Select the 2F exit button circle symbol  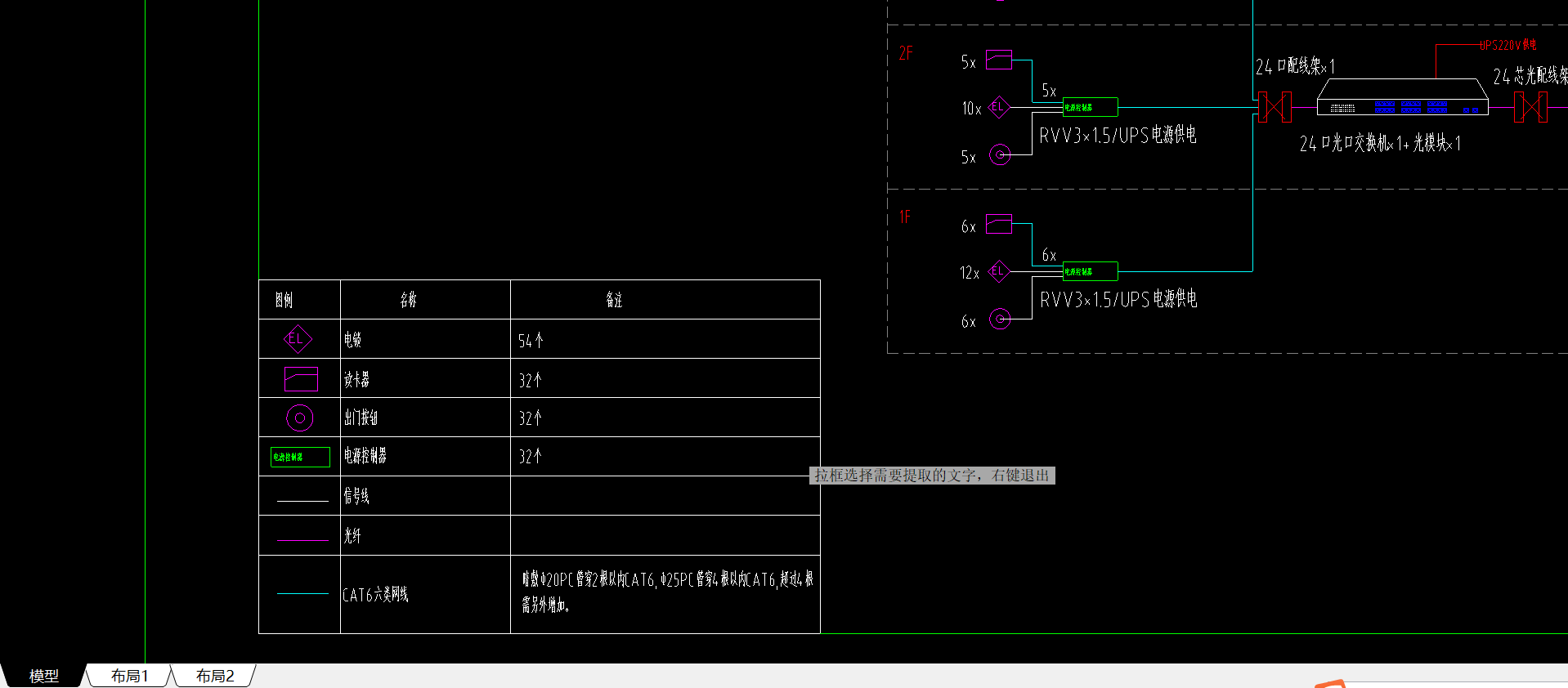(x=1000, y=154)
